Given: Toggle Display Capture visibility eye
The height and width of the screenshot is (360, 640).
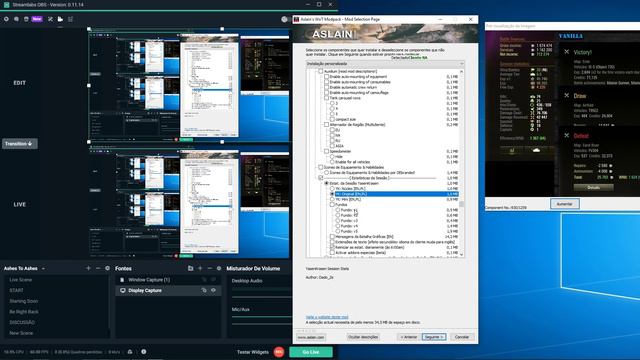Looking at the screenshot, I should point(213,290).
